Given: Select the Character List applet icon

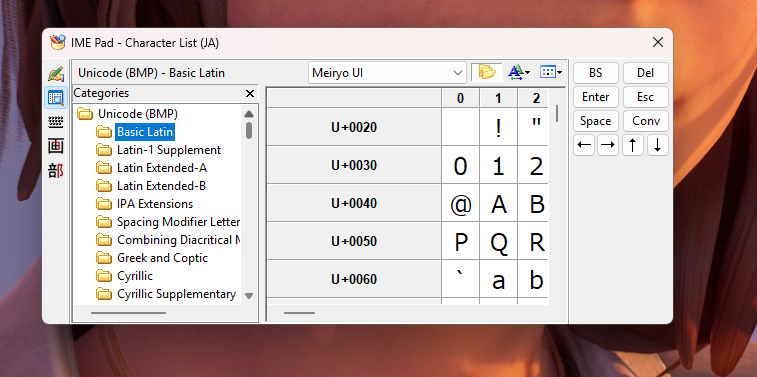Looking at the screenshot, I should point(56,98).
